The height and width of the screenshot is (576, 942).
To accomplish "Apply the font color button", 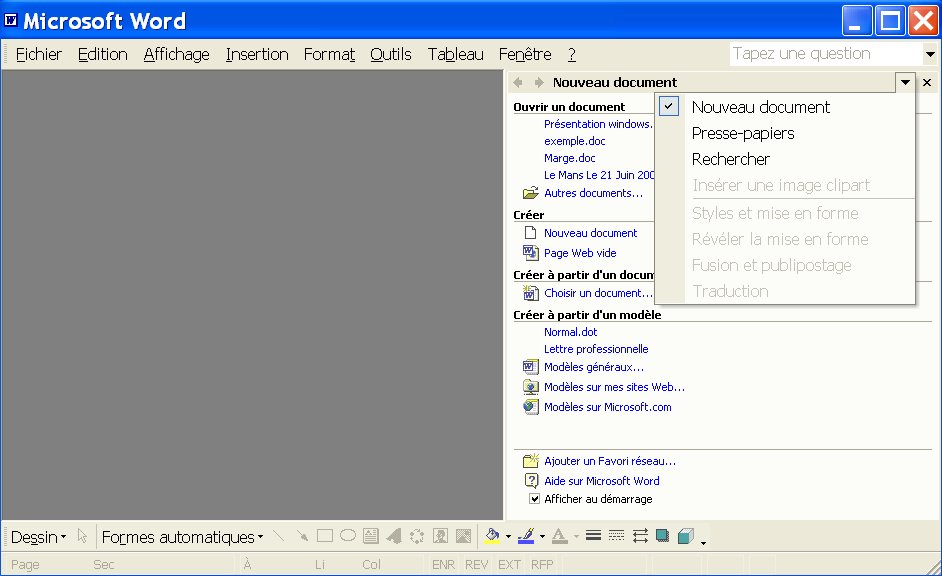I will click(560, 536).
